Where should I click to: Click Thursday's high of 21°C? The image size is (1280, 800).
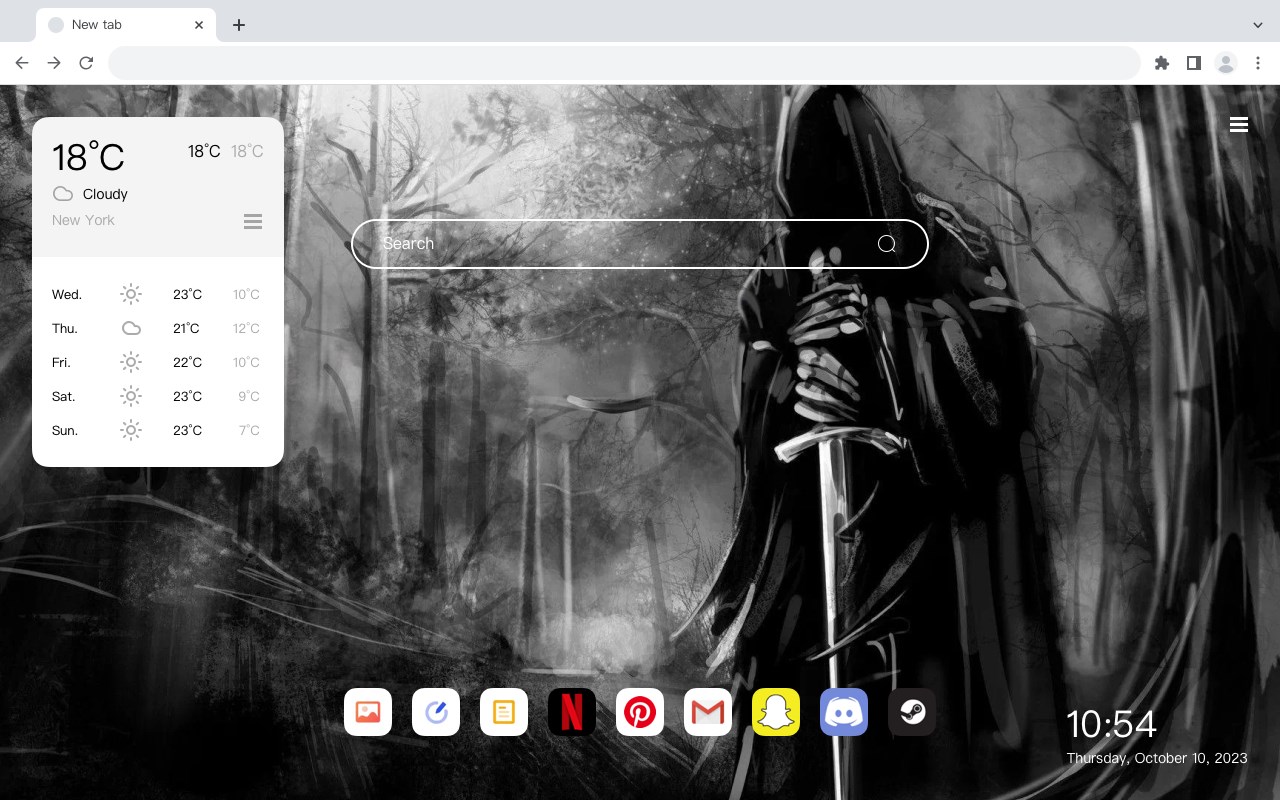186,328
